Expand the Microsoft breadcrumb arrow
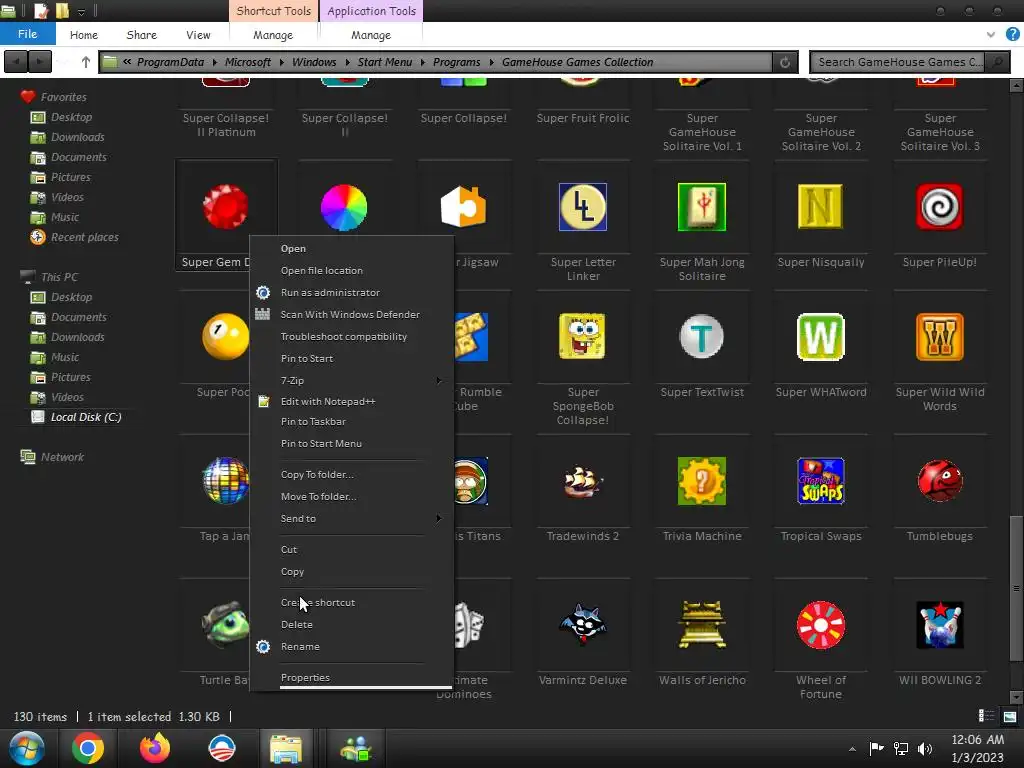Viewport: 1024px width, 768px height. (281, 62)
